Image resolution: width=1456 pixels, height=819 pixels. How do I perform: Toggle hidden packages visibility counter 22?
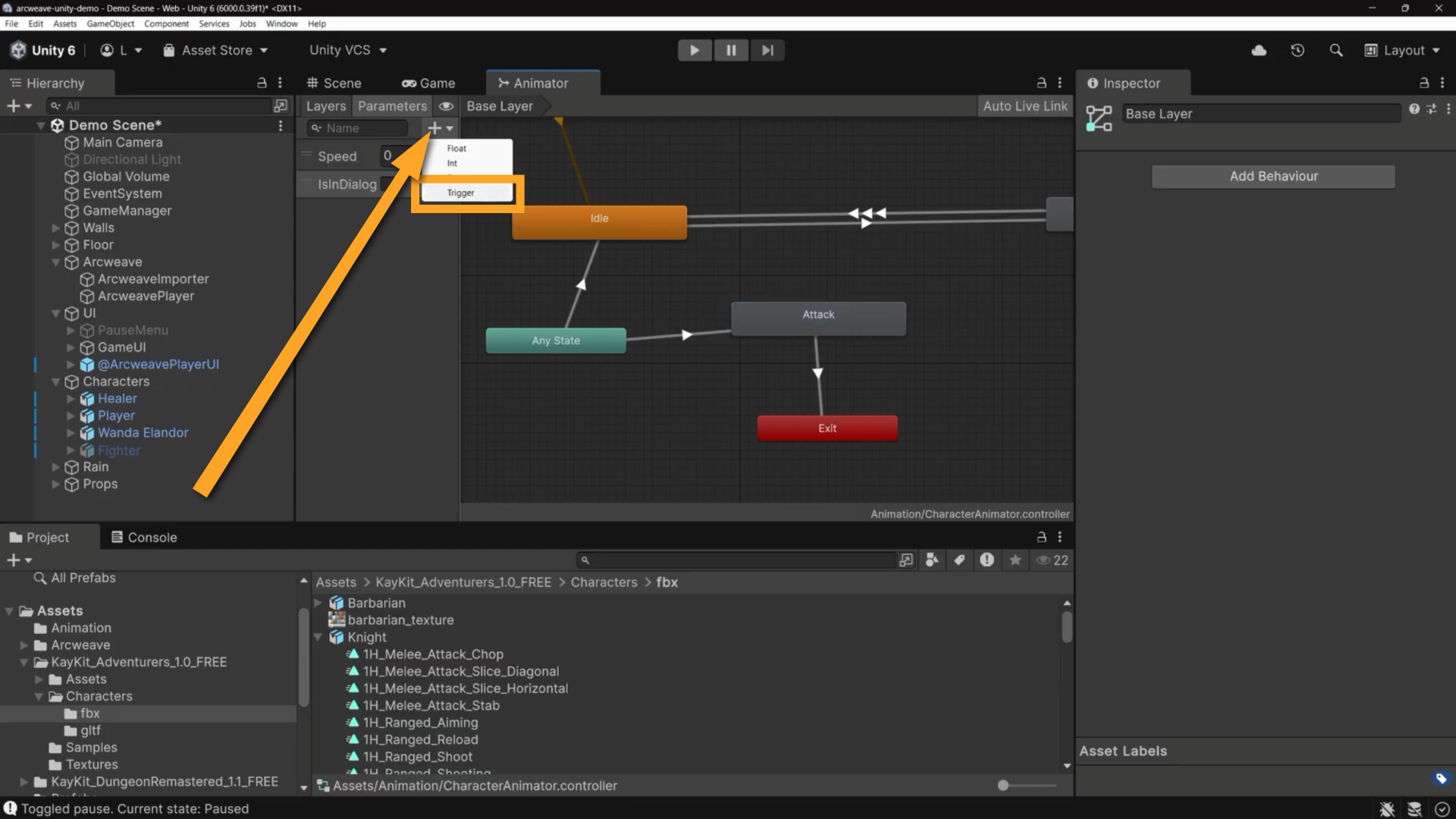pos(1052,560)
